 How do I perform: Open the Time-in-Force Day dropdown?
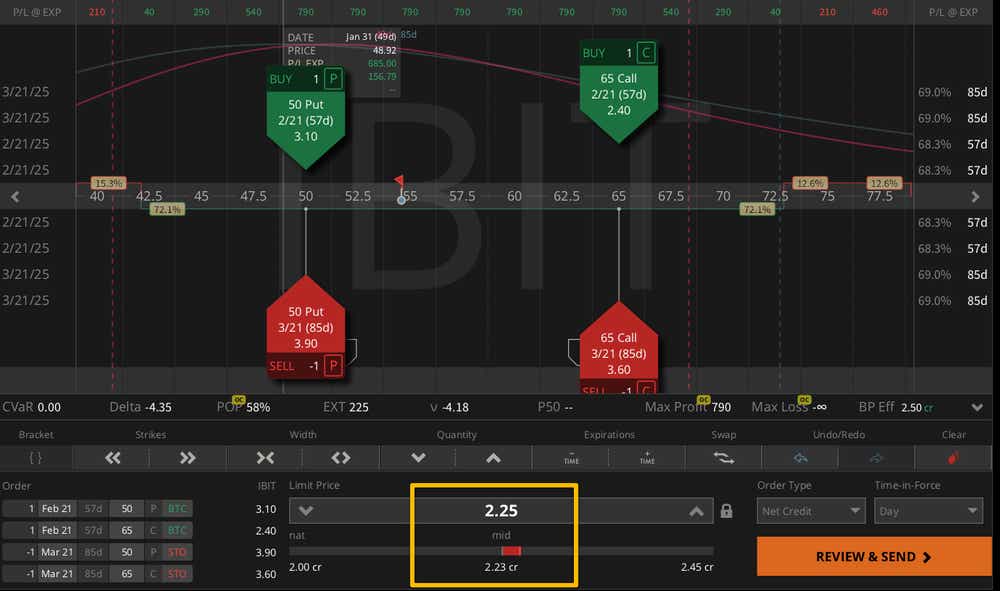(928, 511)
